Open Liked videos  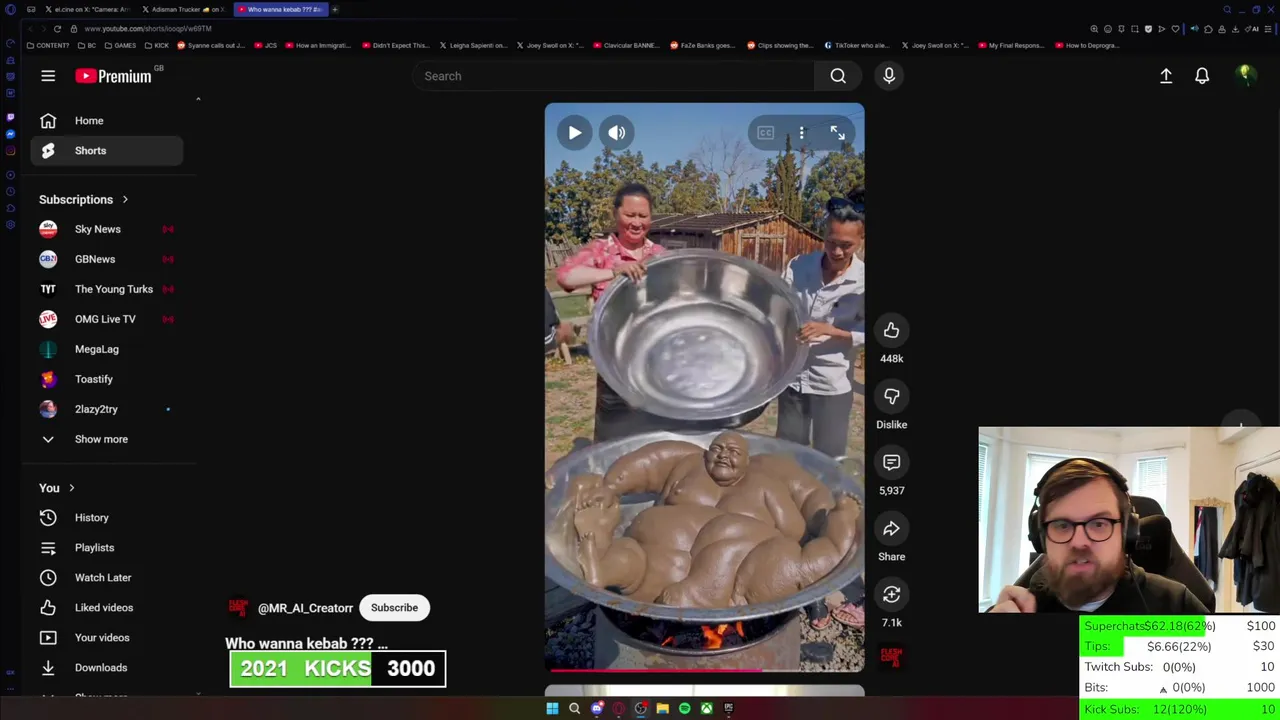(x=107, y=608)
